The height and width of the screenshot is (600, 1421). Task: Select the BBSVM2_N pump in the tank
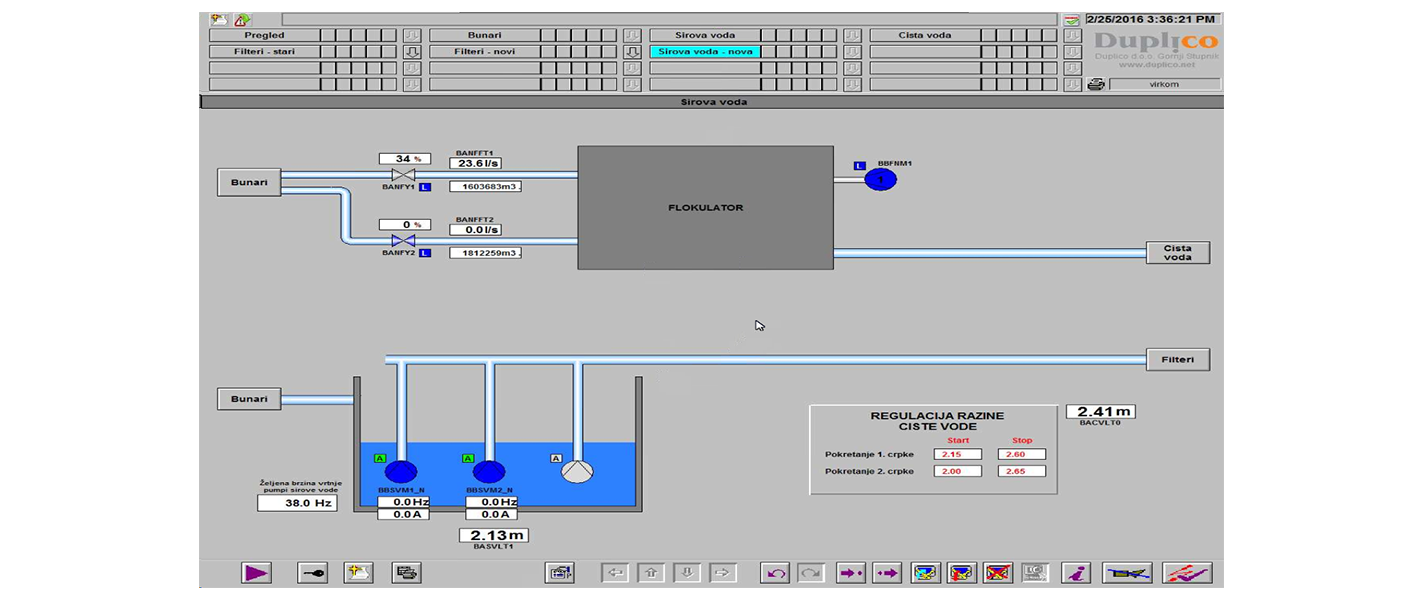489,472
